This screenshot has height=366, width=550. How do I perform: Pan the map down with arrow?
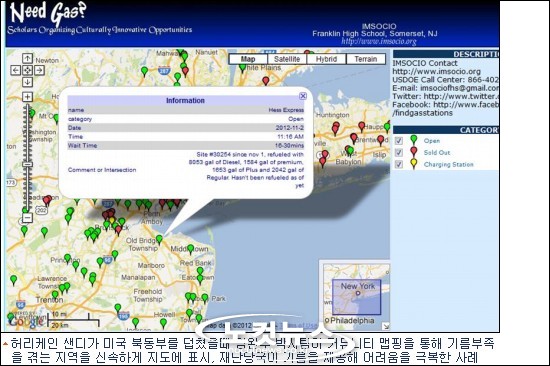(x=27, y=82)
